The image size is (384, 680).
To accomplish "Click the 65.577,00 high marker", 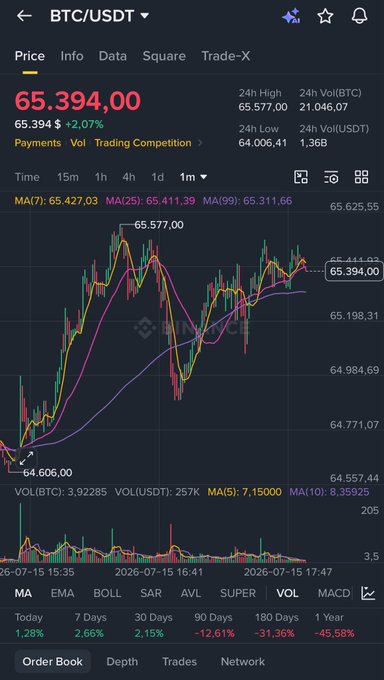I will click(x=159, y=225).
